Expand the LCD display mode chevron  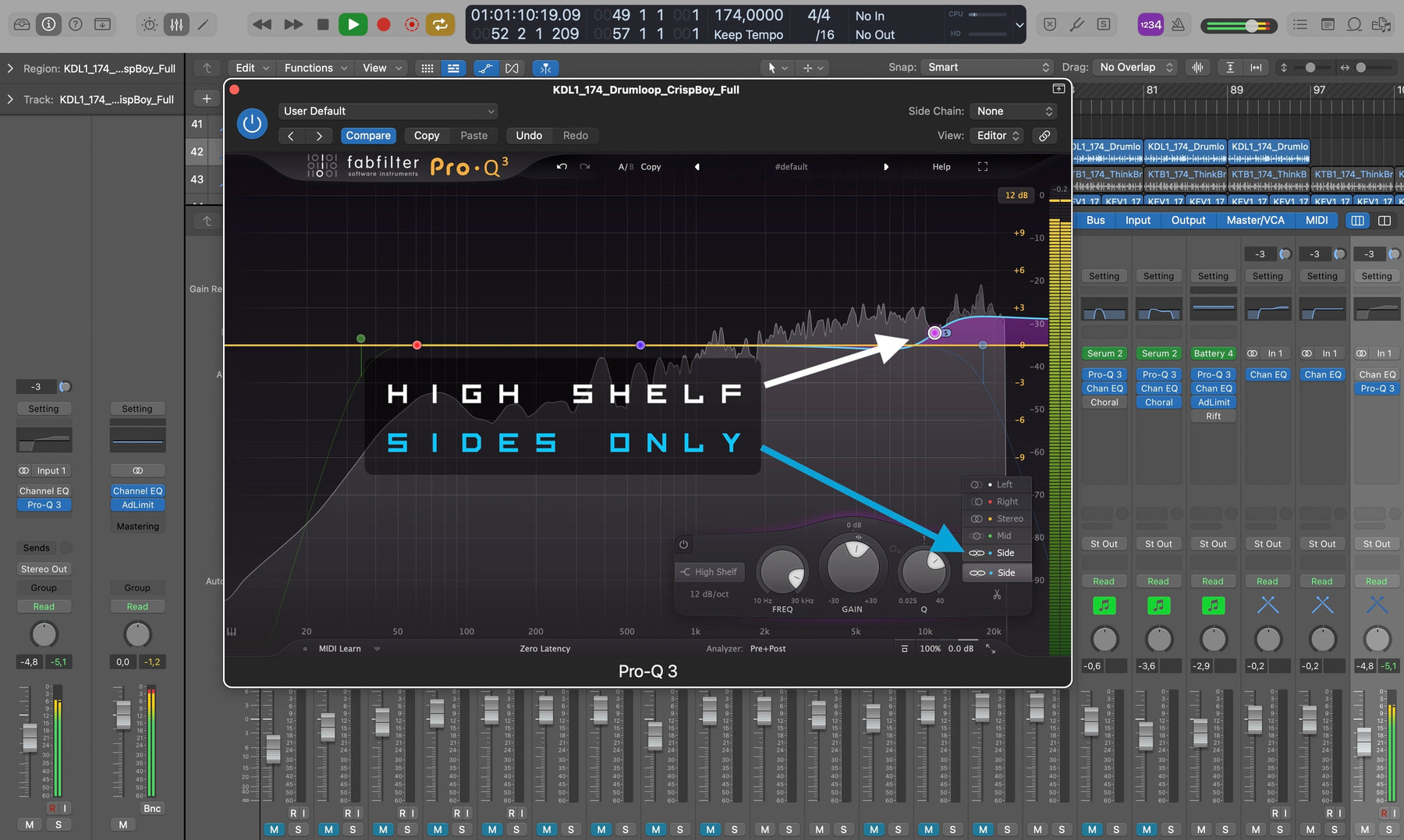[1019, 24]
